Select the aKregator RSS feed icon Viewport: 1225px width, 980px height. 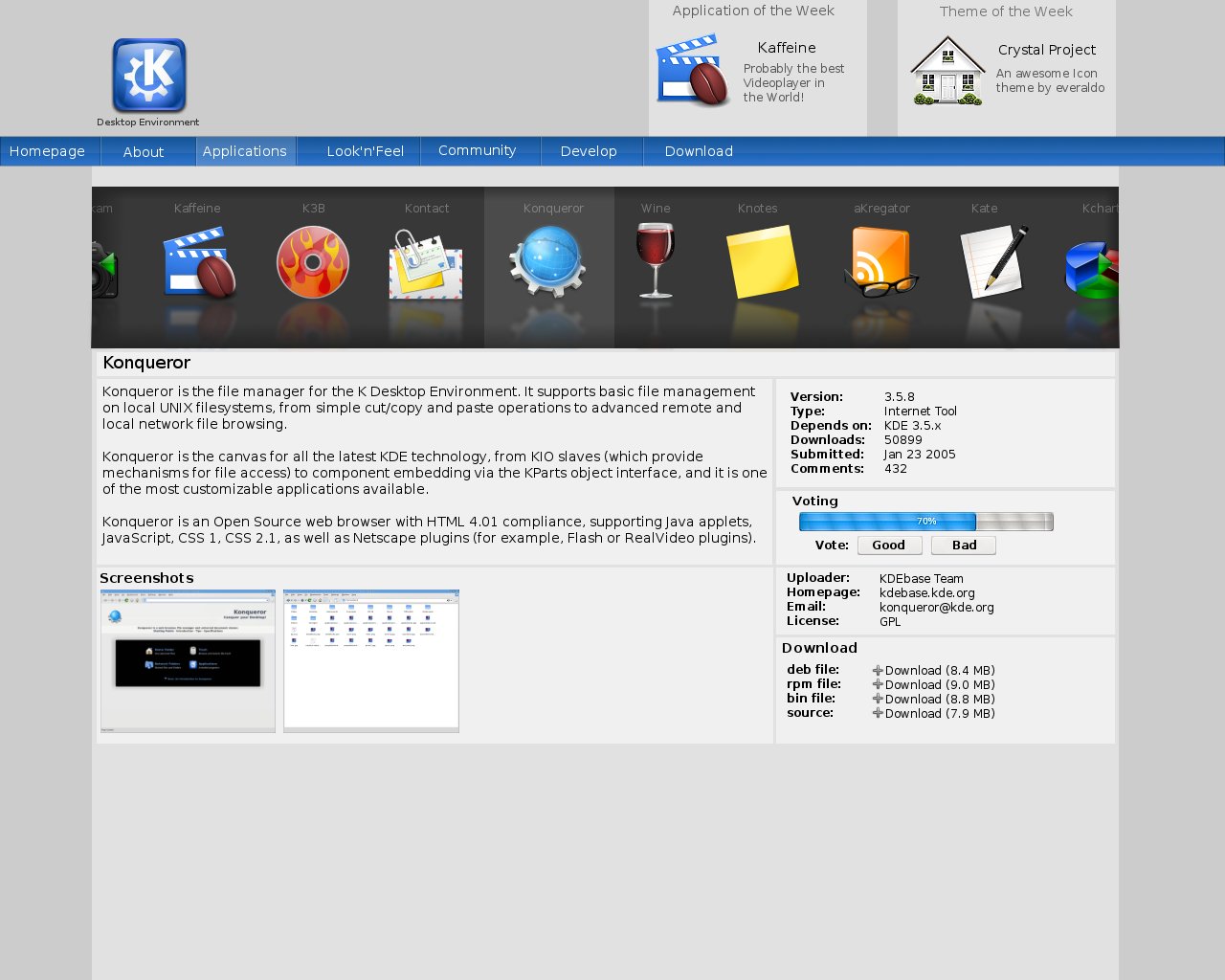[881, 262]
